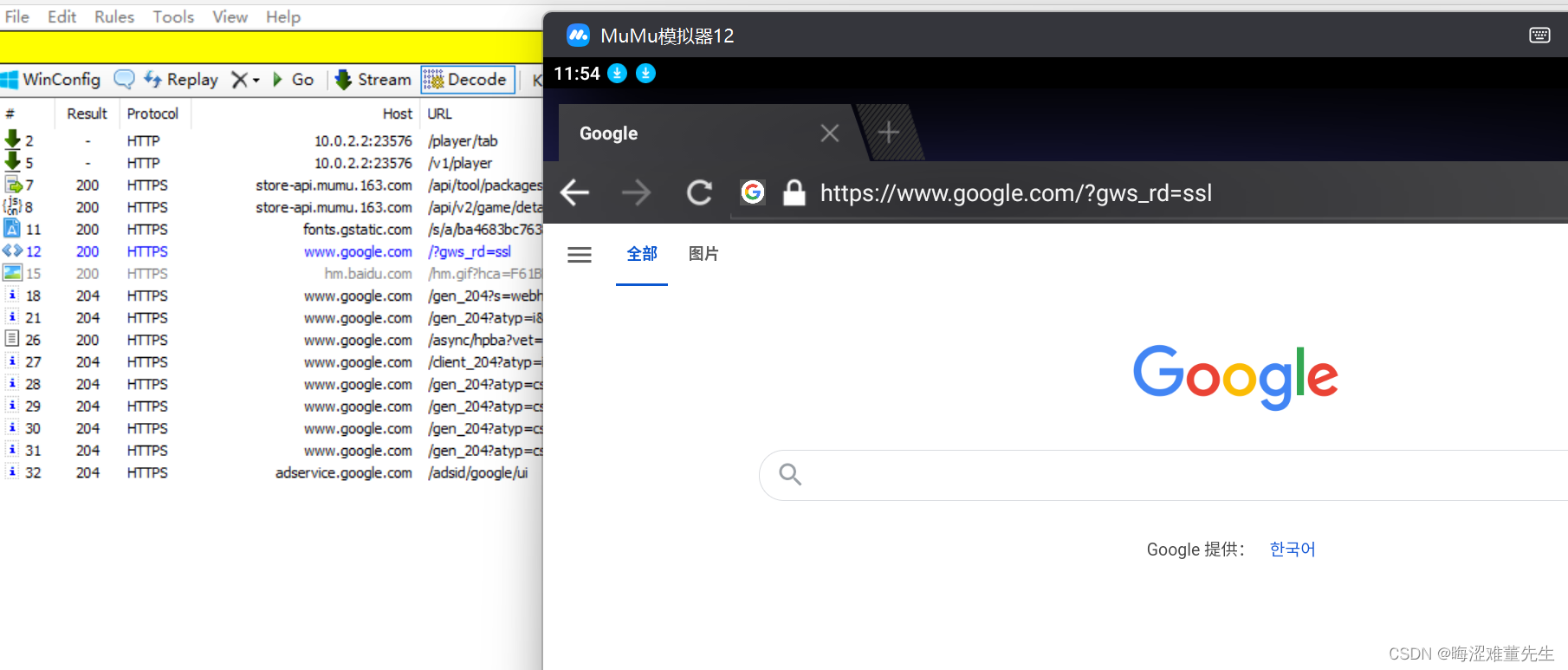This screenshot has height=670, width=1568.
Task: Click session 7 document icon
Action: pyautogui.click(x=13, y=185)
